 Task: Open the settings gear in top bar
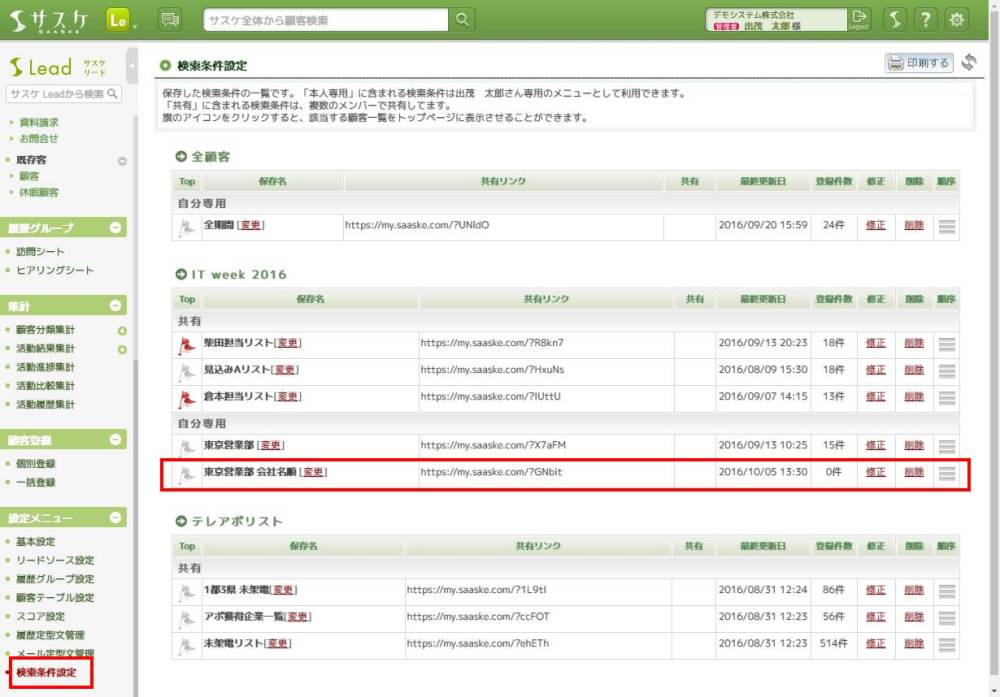pos(957,20)
